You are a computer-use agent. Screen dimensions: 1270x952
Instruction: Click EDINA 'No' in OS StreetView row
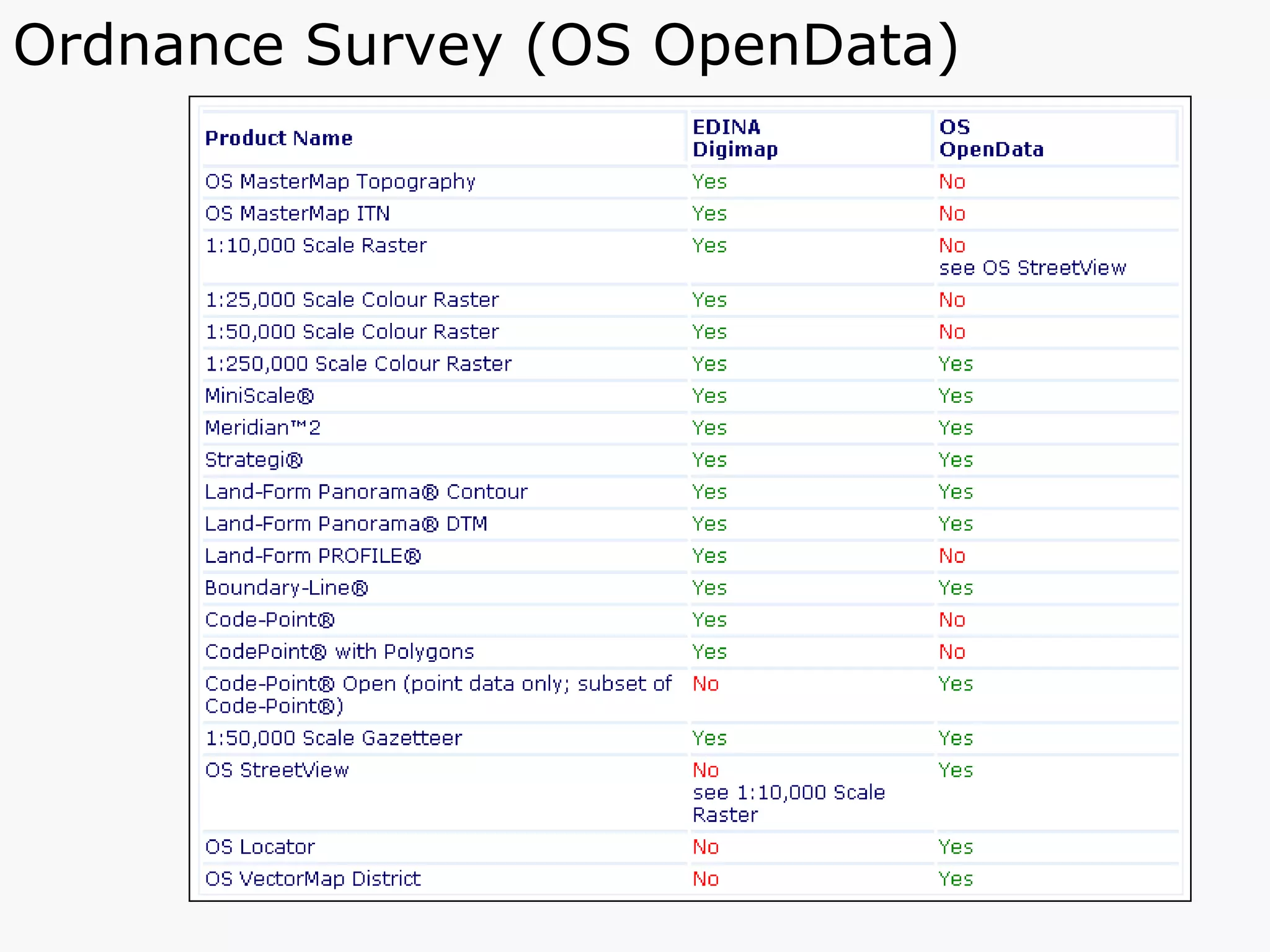tap(706, 770)
